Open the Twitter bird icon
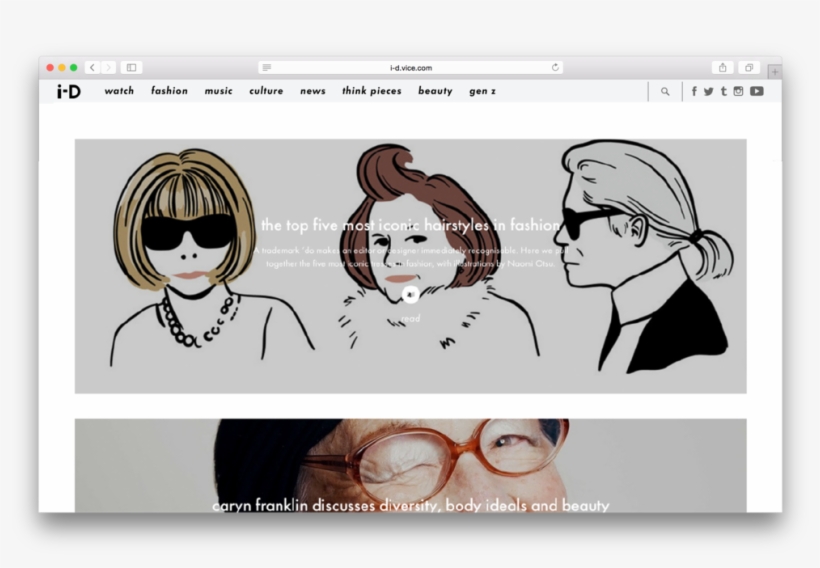The width and height of the screenshot is (820, 568). coord(709,92)
